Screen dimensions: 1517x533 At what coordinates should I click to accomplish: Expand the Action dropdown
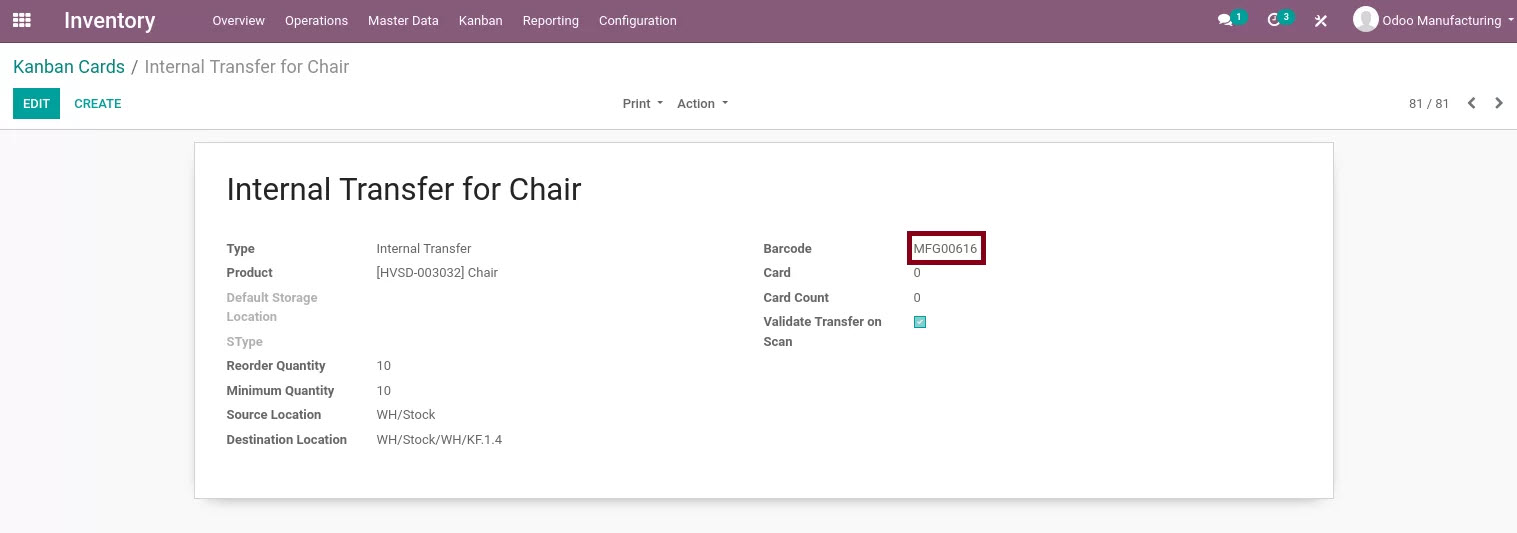point(702,103)
